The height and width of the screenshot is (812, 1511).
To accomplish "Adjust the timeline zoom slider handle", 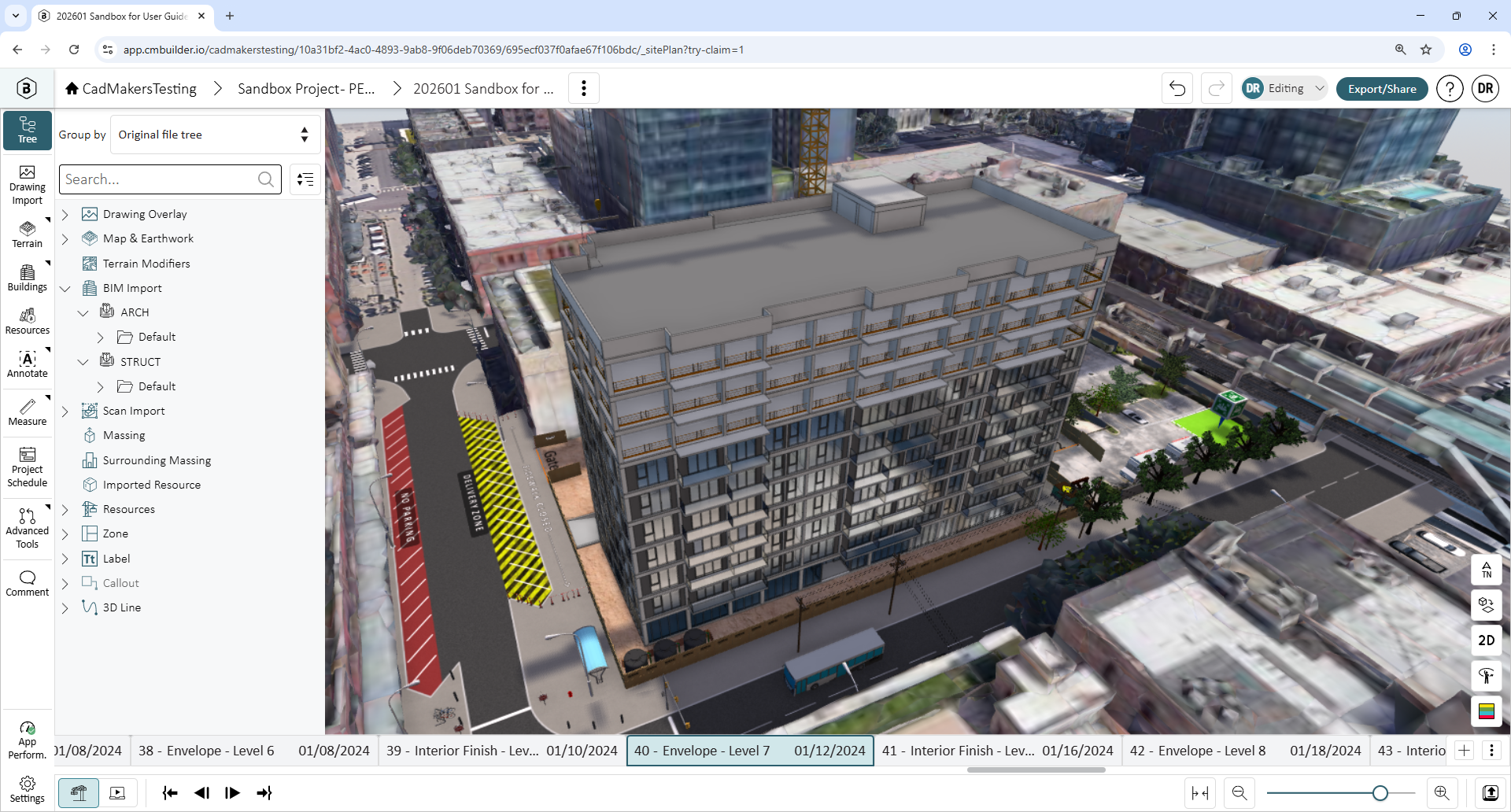I will coord(1380,793).
